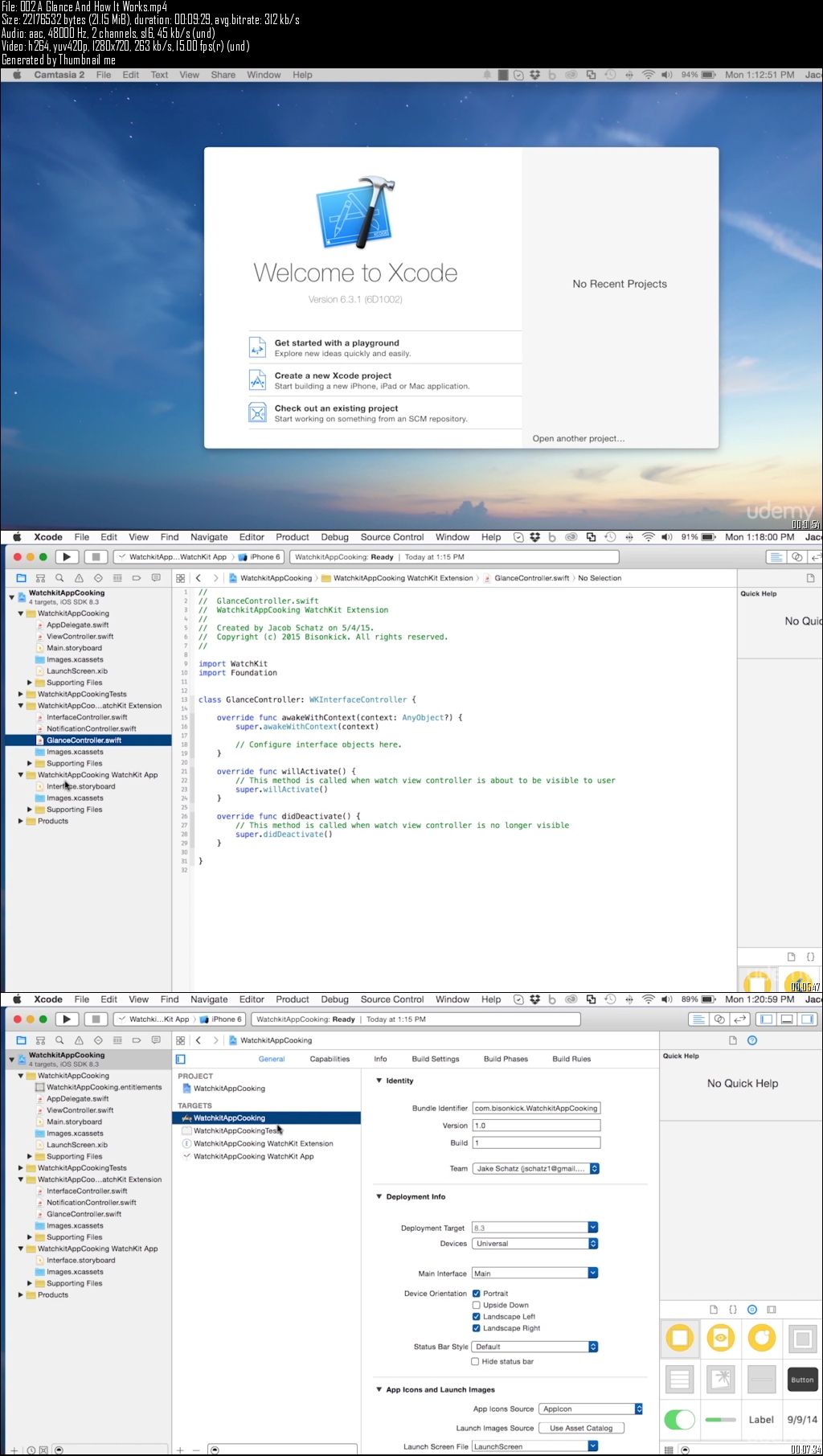Select the Label object in the object library

(x=761, y=1420)
